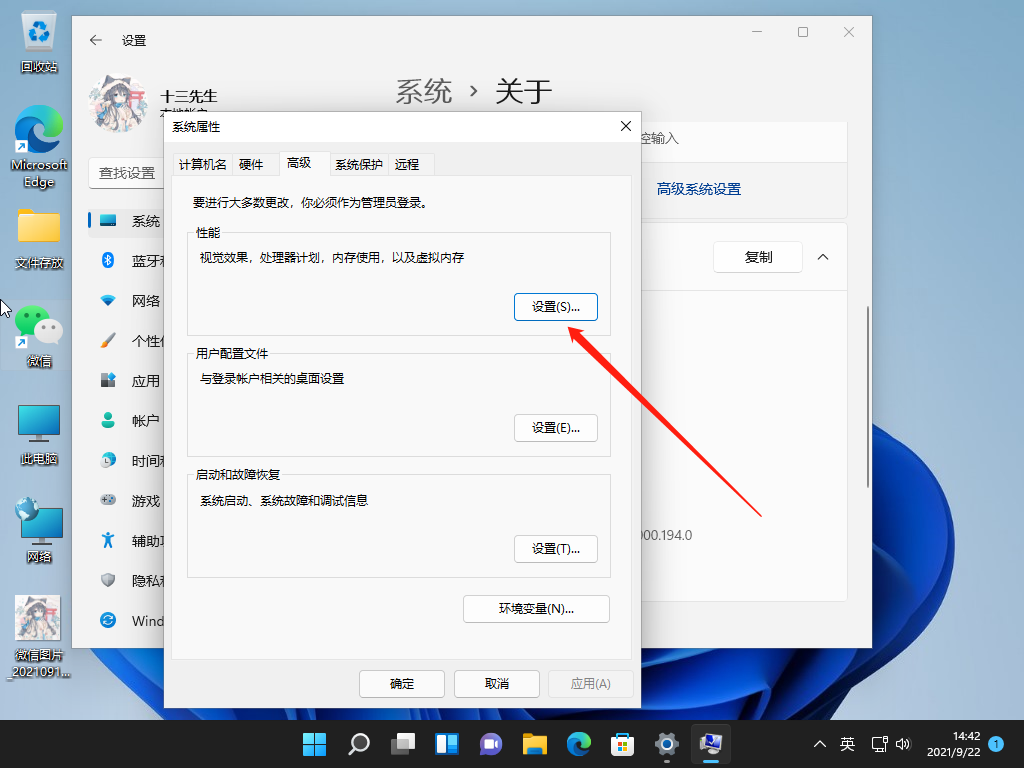Open notification badge in taskbar
Image resolution: width=1024 pixels, height=768 pixels.
click(996, 744)
